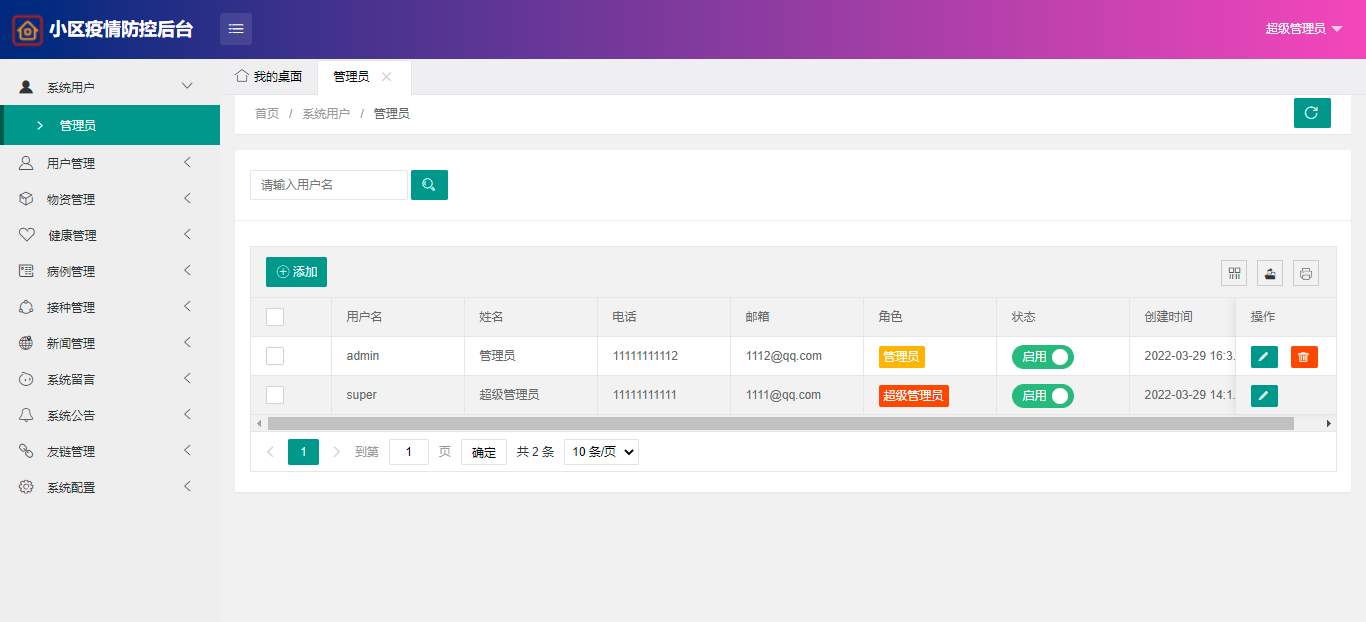Click the 用户管理 user icon in sidebar
Image resolution: width=1366 pixels, height=622 pixels.
(x=26, y=163)
